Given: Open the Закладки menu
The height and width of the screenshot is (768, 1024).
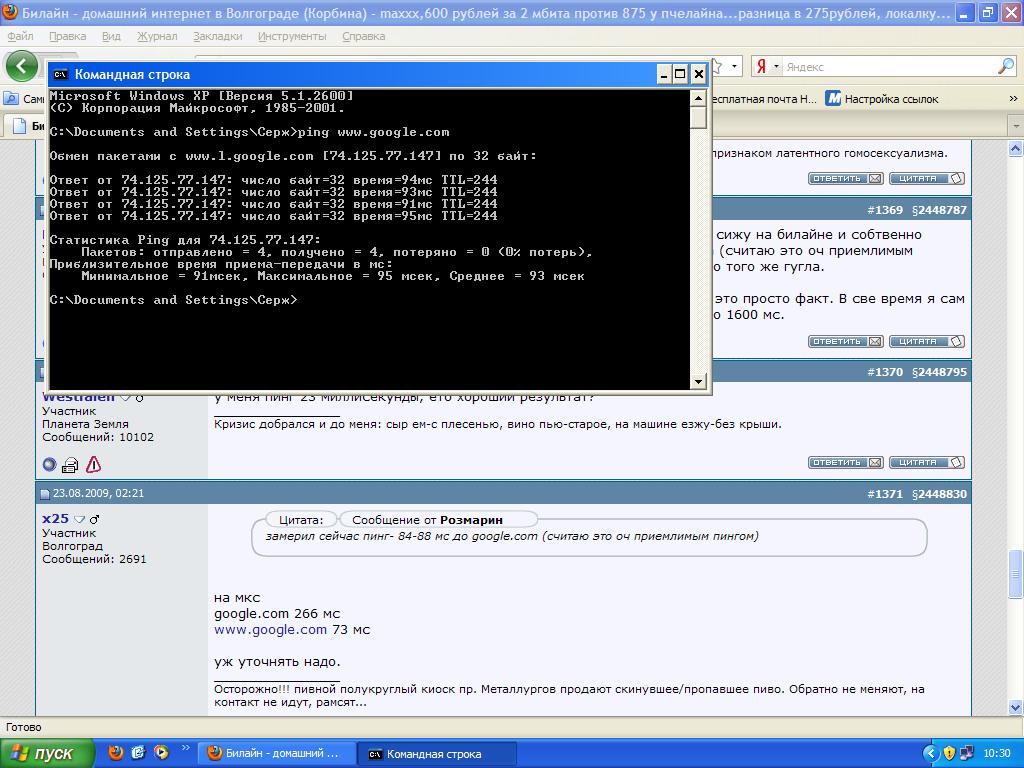Looking at the screenshot, I should (219, 36).
